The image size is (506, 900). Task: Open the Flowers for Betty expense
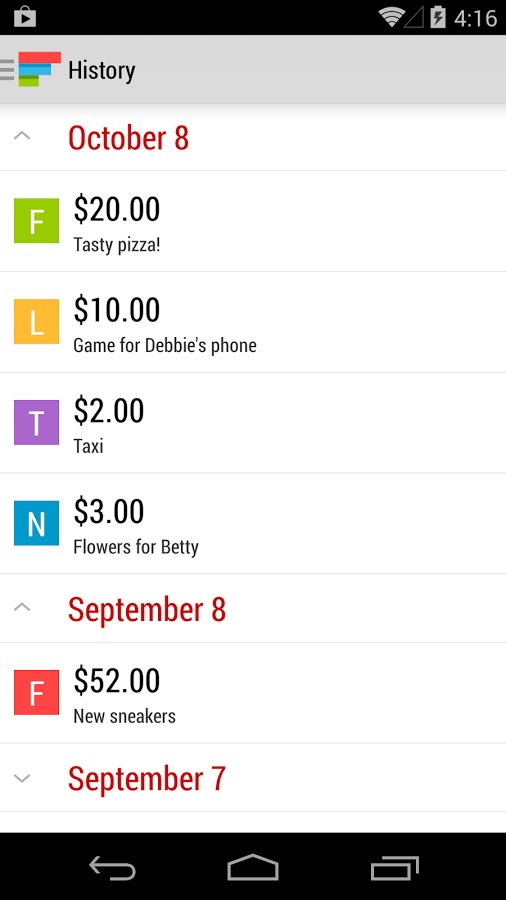coord(253,523)
